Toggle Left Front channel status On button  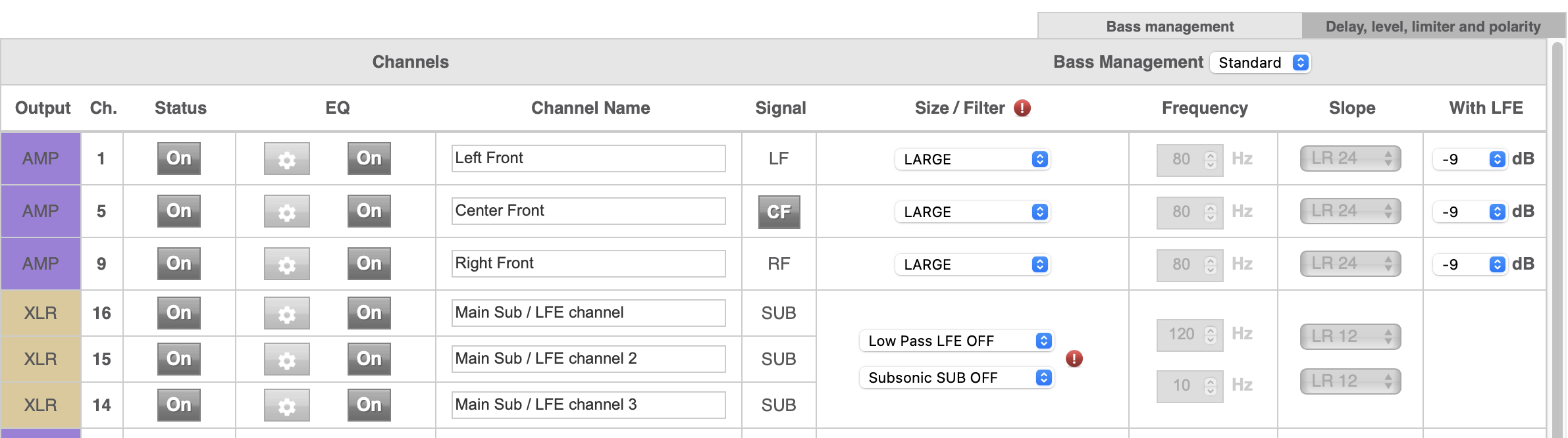(x=179, y=158)
